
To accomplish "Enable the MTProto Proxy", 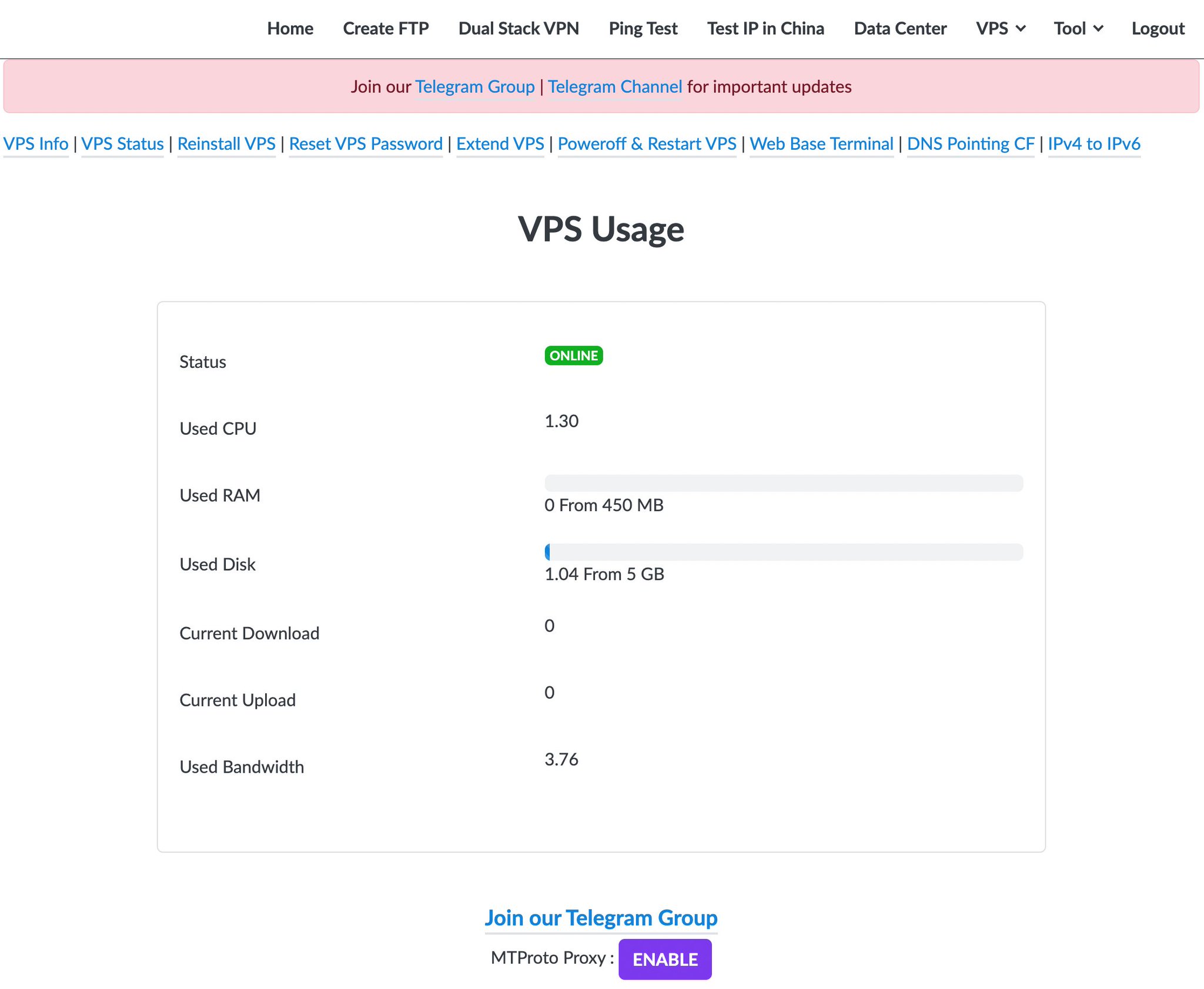I will [664, 958].
